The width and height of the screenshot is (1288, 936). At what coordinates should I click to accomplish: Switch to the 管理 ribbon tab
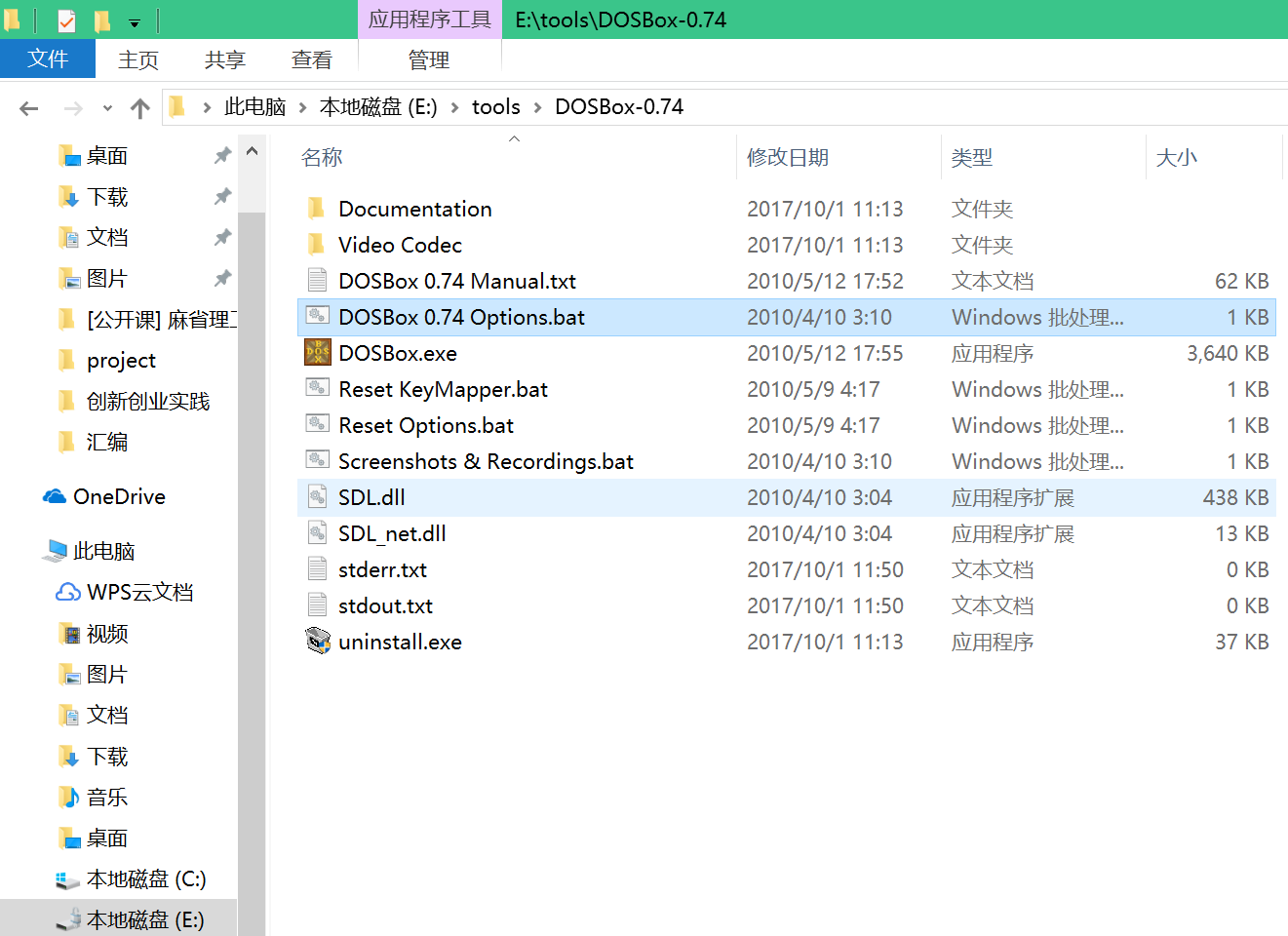(x=429, y=60)
